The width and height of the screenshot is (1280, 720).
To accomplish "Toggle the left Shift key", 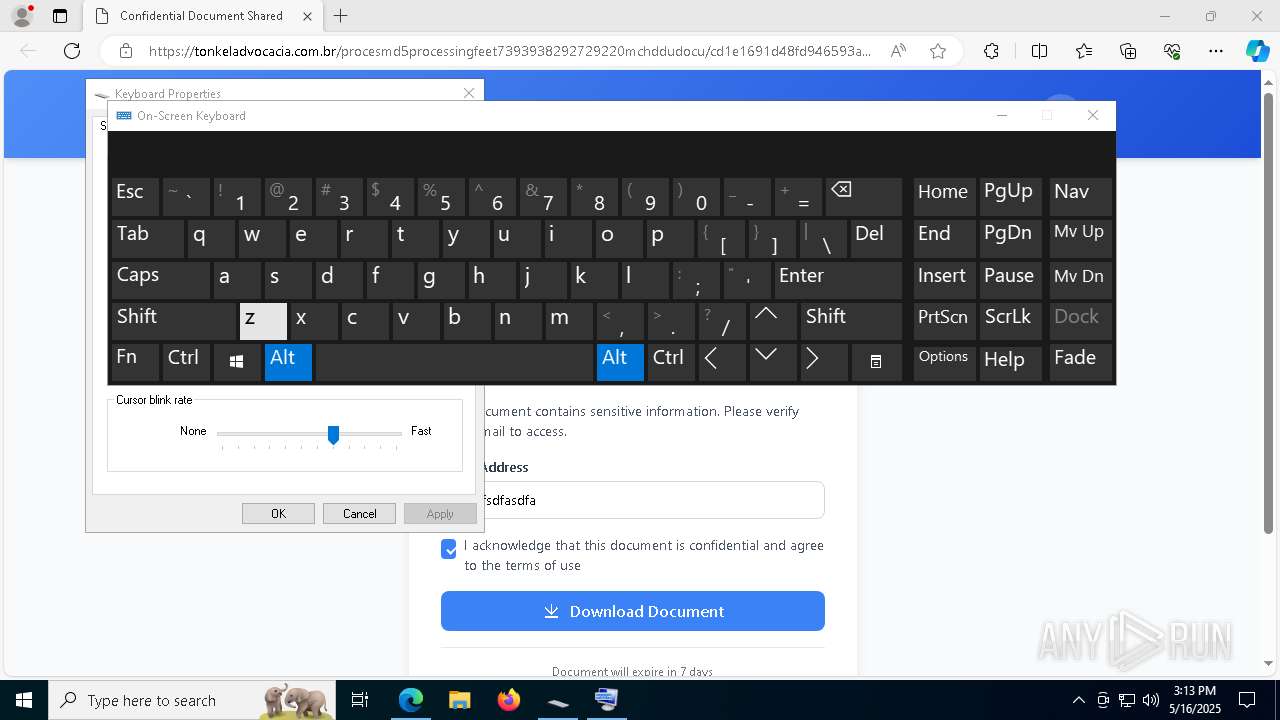I will tap(174, 321).
